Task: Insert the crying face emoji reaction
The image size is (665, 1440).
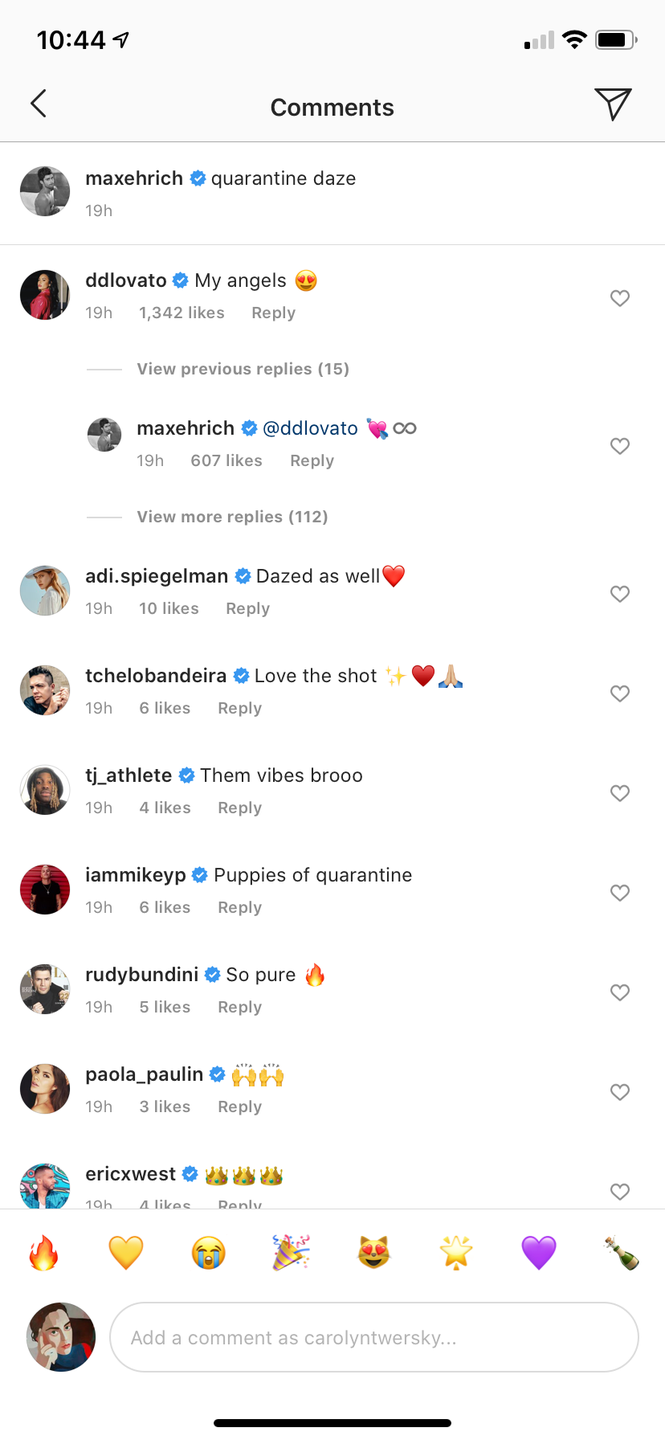Action: pos(209,1252)
